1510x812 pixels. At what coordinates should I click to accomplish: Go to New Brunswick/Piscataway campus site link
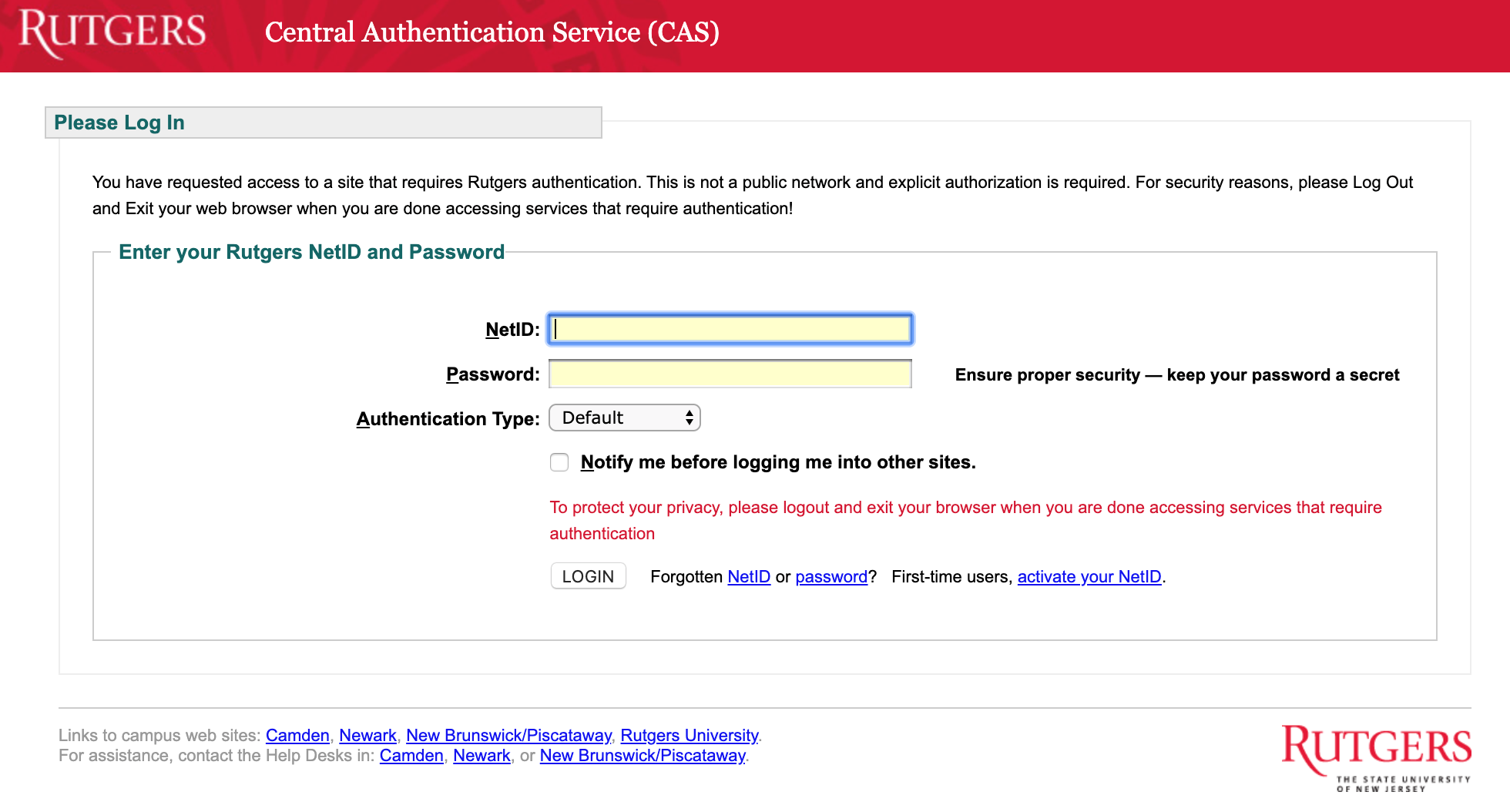508,736
